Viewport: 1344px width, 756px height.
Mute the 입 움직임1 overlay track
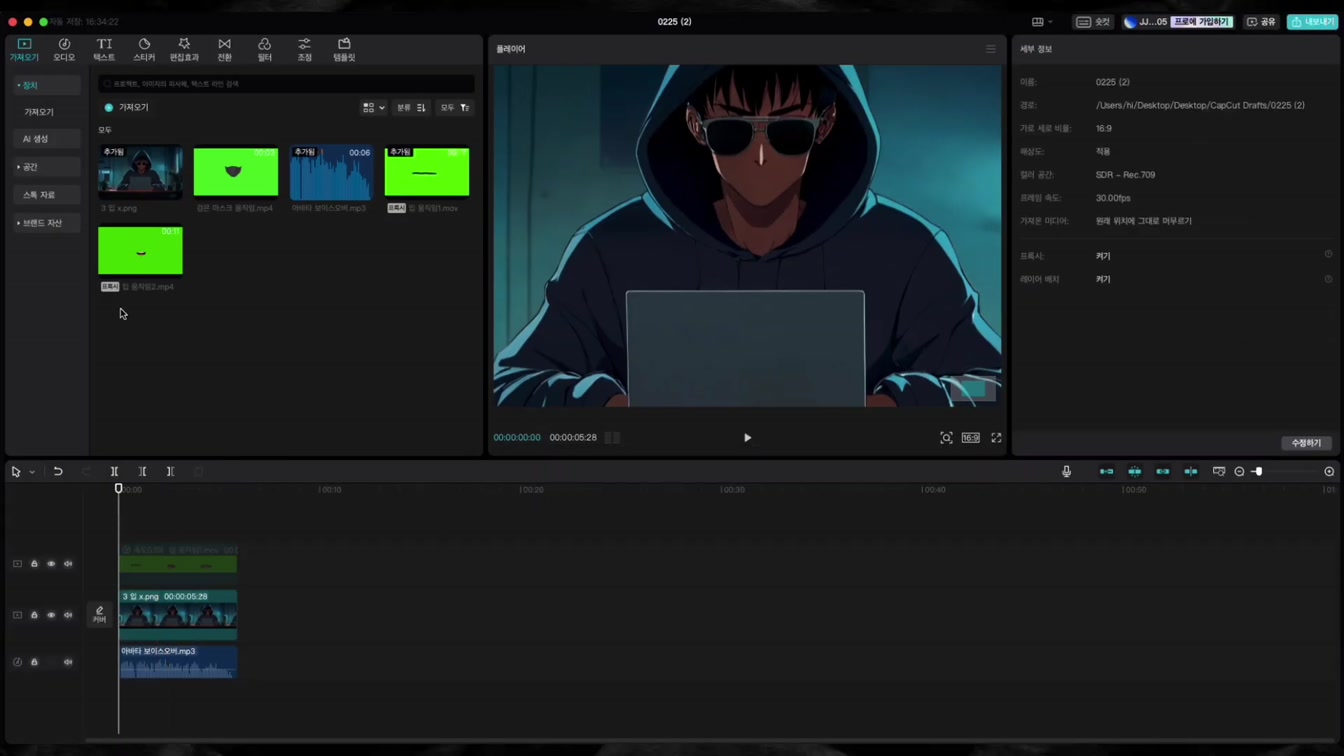tap(68, 564)
